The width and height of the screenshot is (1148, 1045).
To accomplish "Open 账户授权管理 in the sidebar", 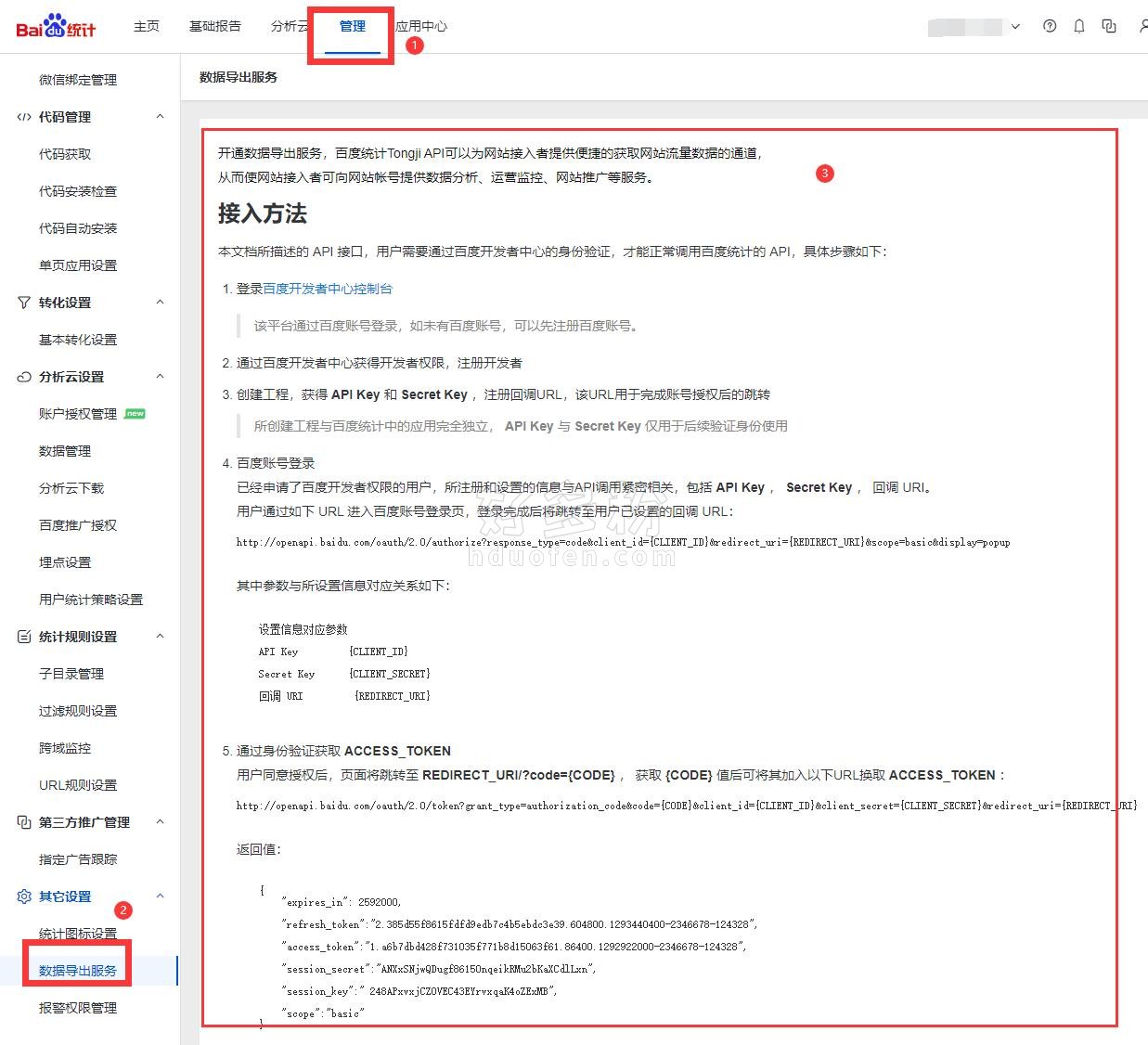I will click(x=78, y=414).
